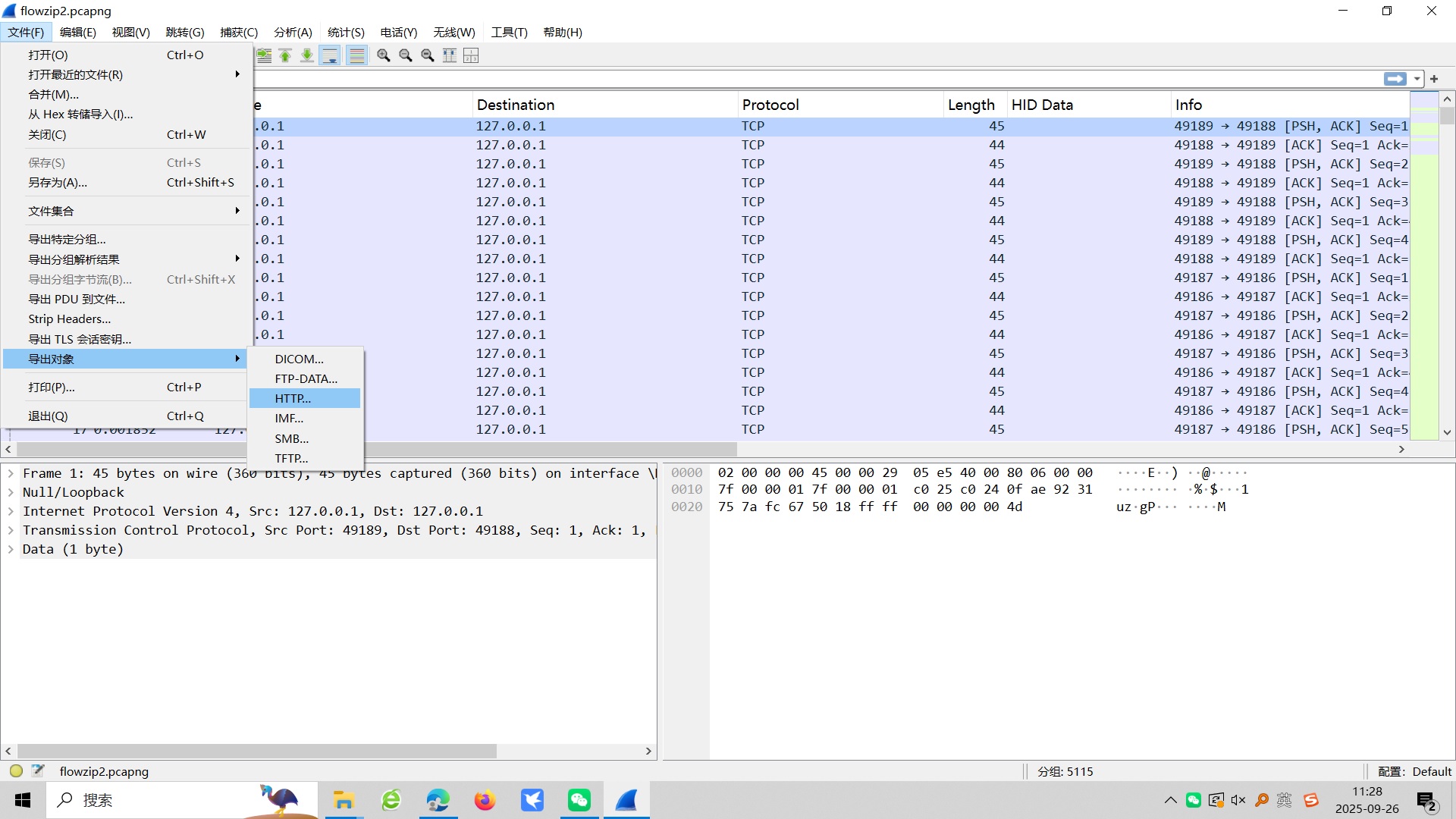Click the expert information circle in status bar
1456x819 pixels.
pyautogui.click(x=16, y=771)
